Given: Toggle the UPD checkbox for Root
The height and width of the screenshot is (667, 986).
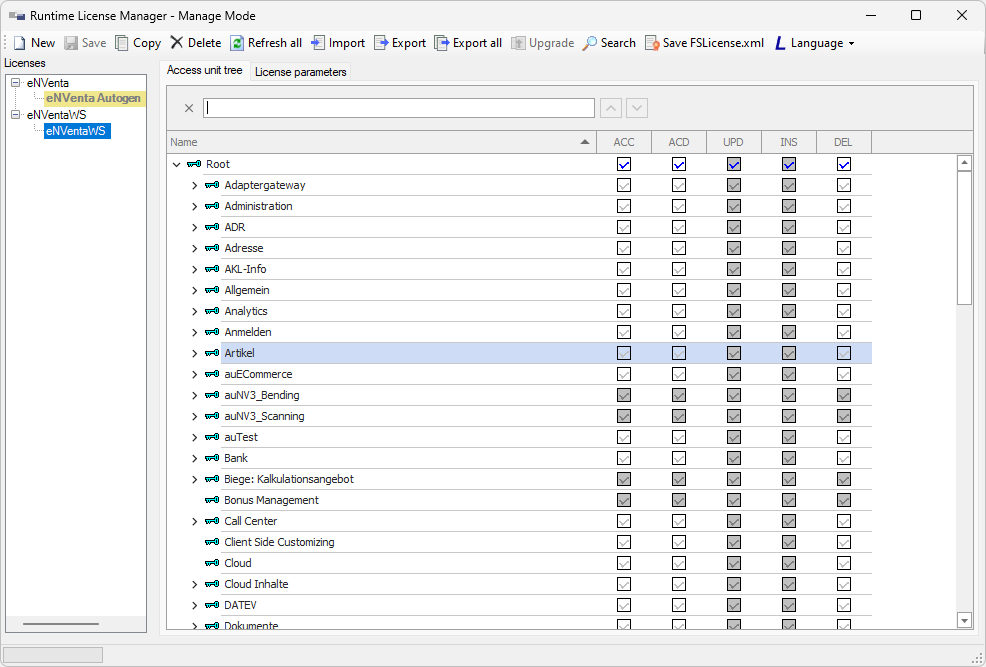Looking at the screenshot, I should (734, 164).
